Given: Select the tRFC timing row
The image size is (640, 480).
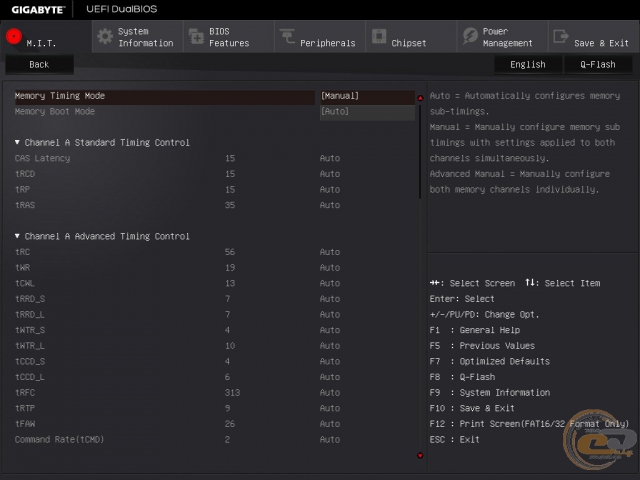Looking at the screenshot, I should (23, 393).
